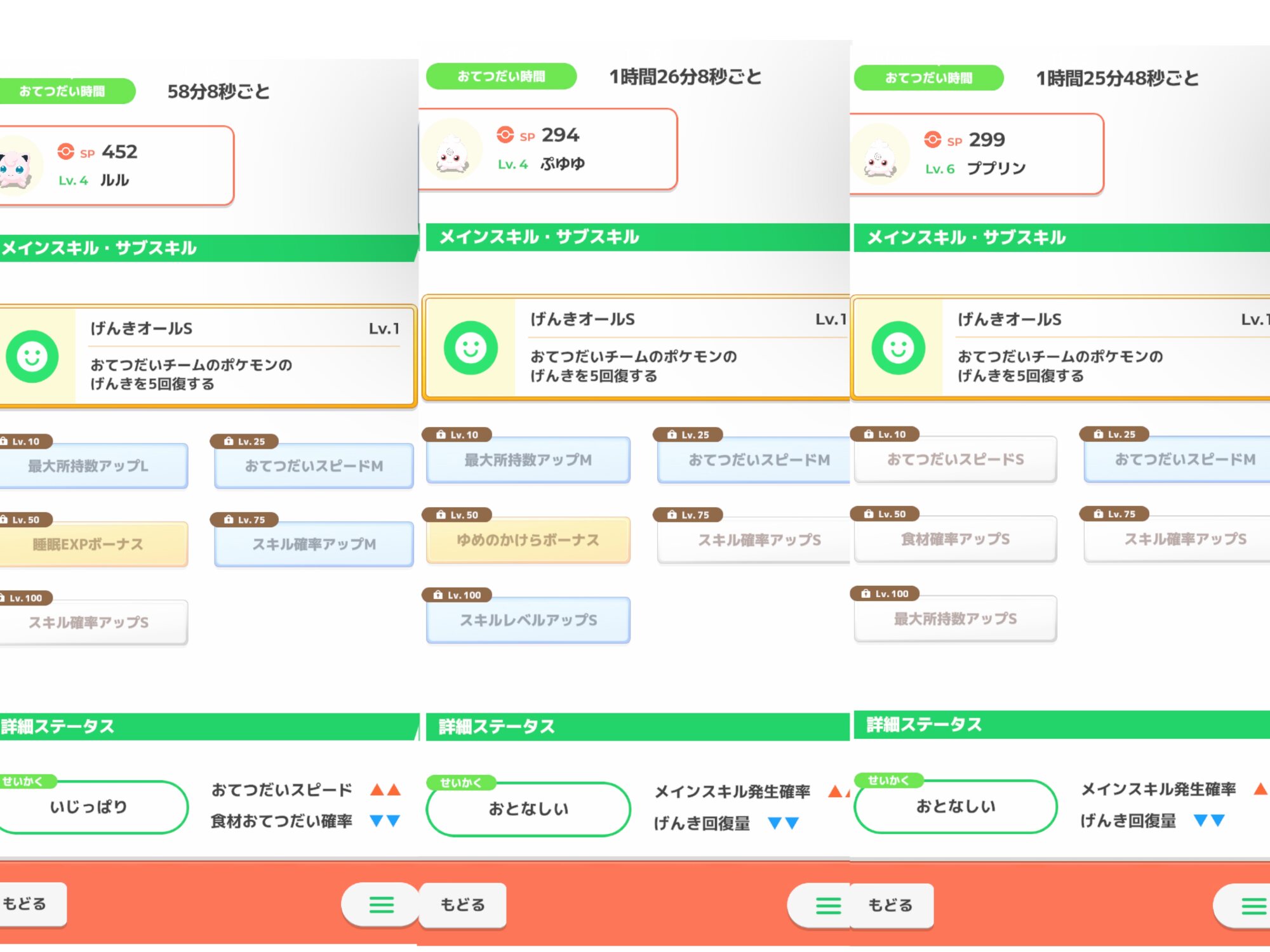Tap the smiley skill icon in middle panel

point(471,348)
